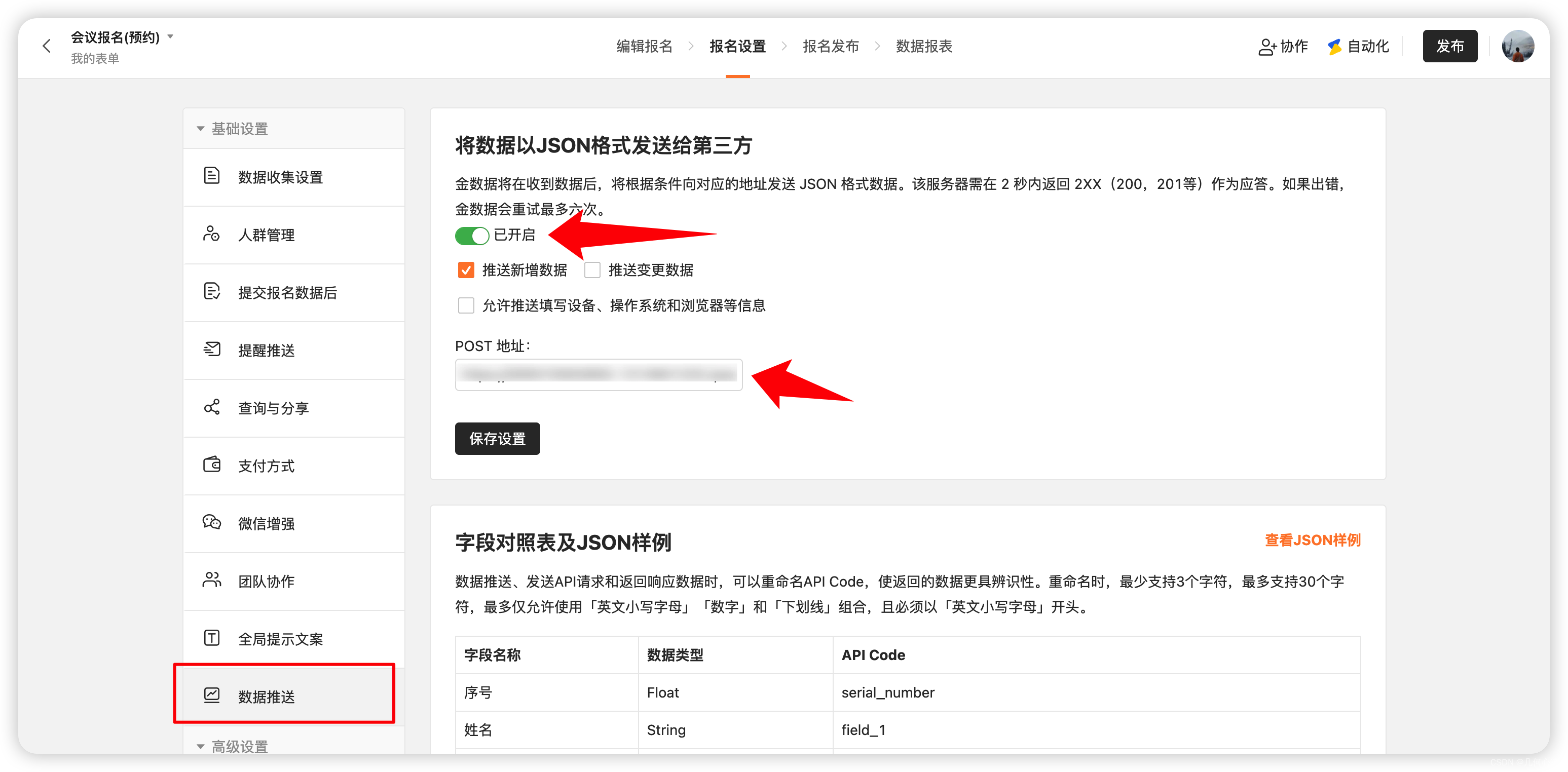Screen dimensions: 1568x772
Task: Check 允许推送填写设备 information checkbox
Action: [466, 305]
